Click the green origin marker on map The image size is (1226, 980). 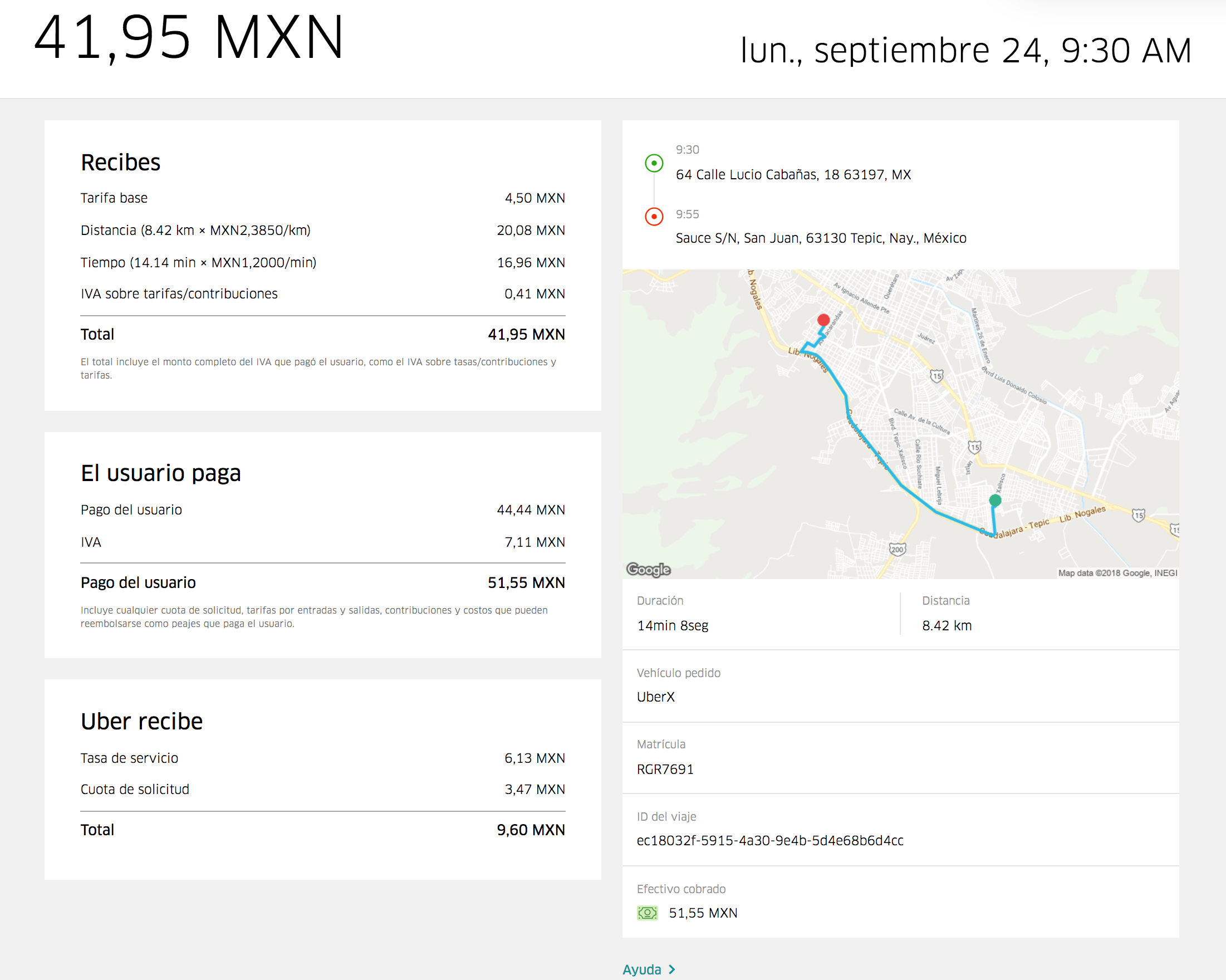pyautogui.click(x=994, y=501)
